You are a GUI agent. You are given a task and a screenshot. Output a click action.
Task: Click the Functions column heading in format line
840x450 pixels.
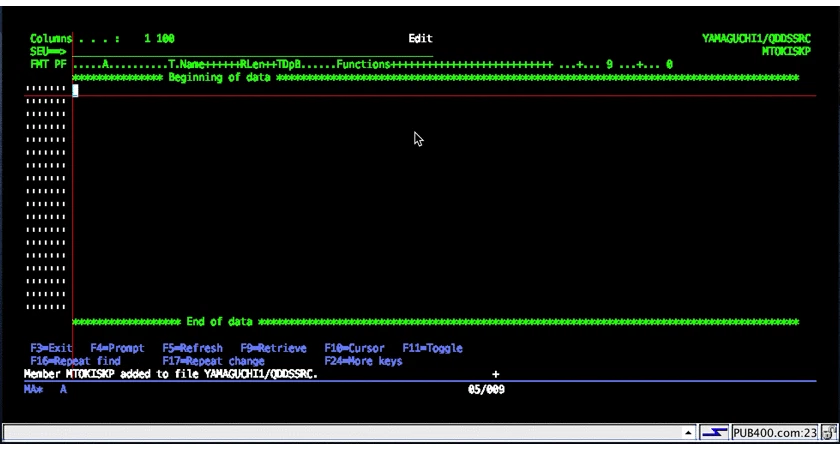pos(363,64)
